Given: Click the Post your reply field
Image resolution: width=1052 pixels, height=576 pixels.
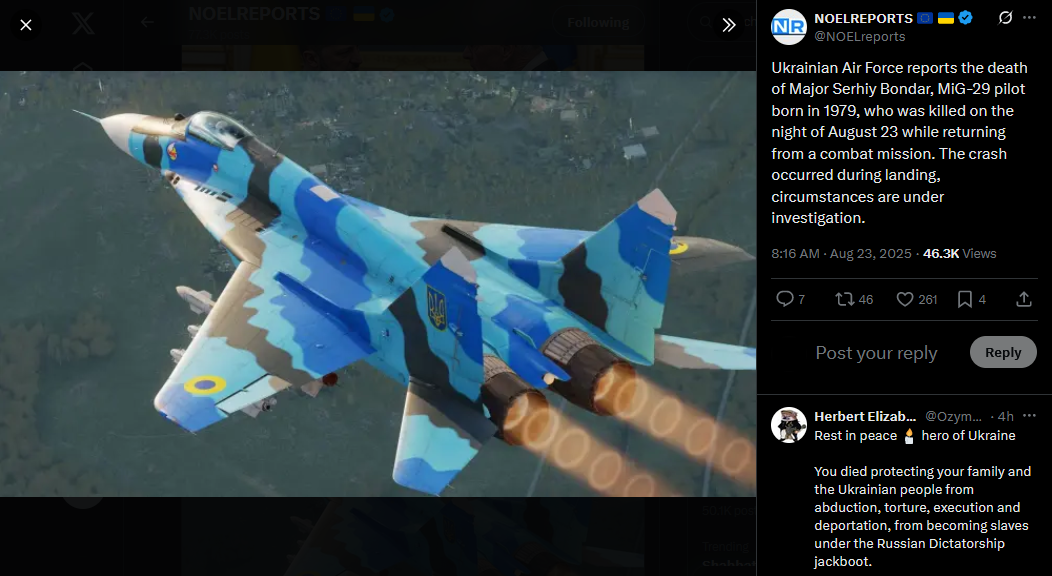Looking at the screenshot, I should click(876, 353).
